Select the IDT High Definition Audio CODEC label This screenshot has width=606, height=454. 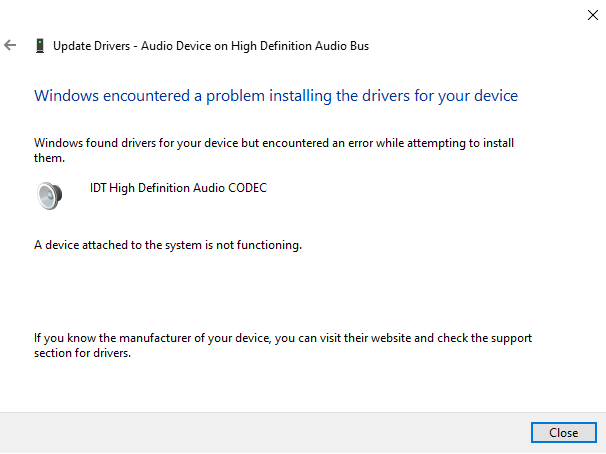click(178, 187)
